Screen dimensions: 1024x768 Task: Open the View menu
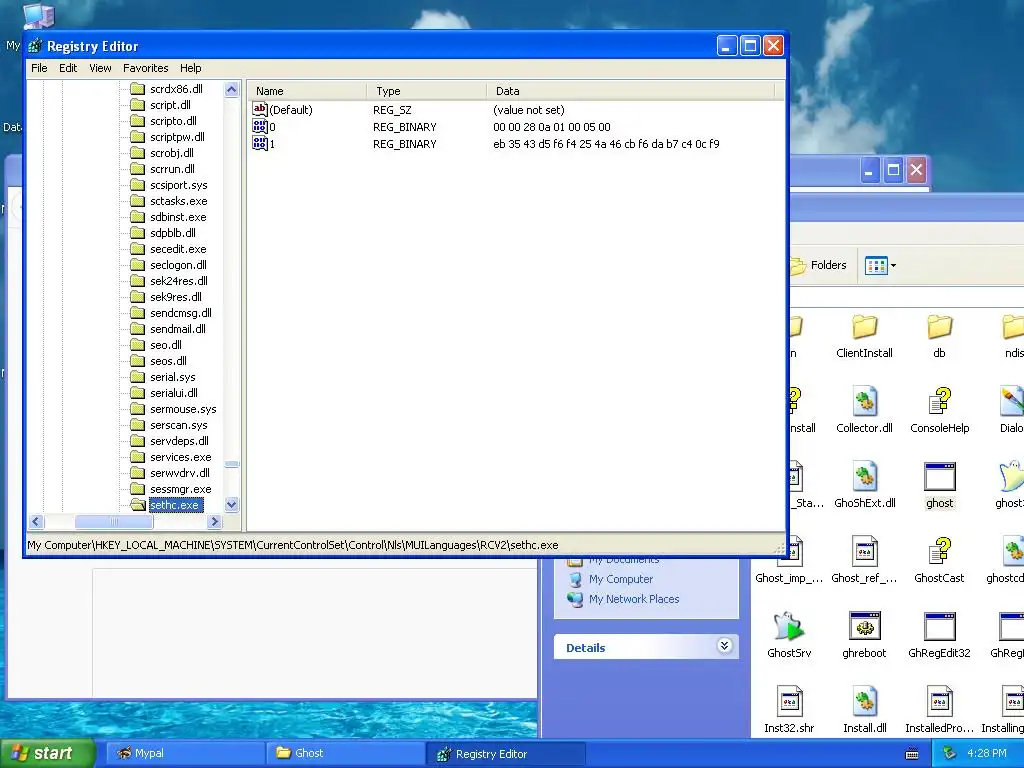100,68
